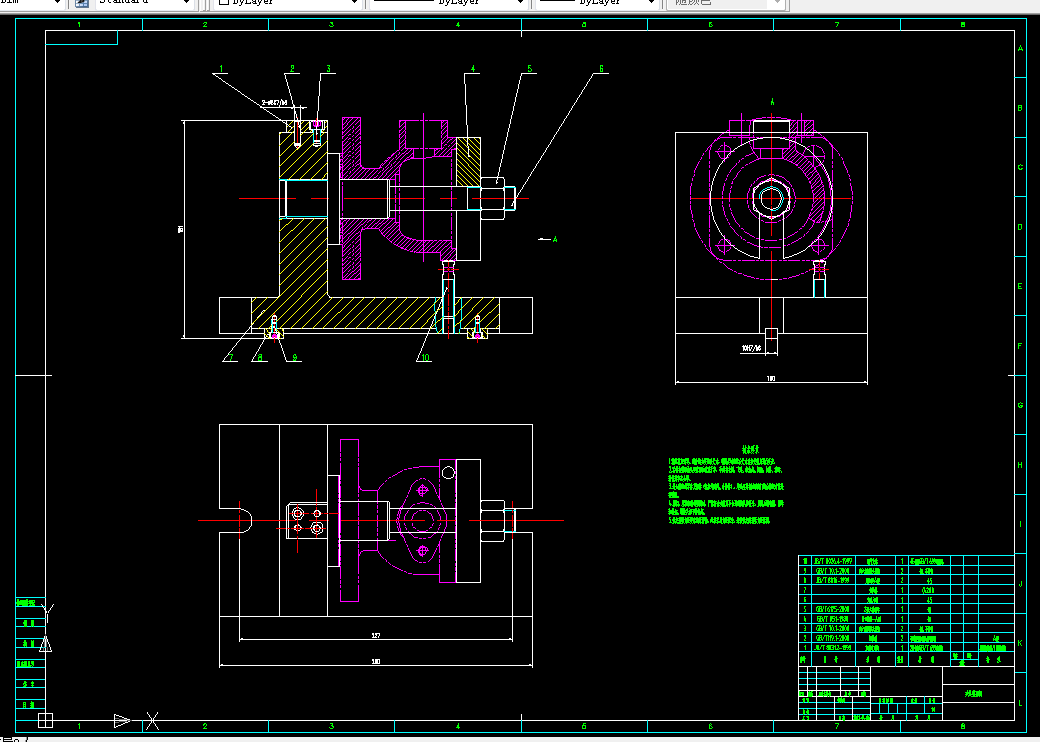Select zone letter A on right border

pos(1021,48)
